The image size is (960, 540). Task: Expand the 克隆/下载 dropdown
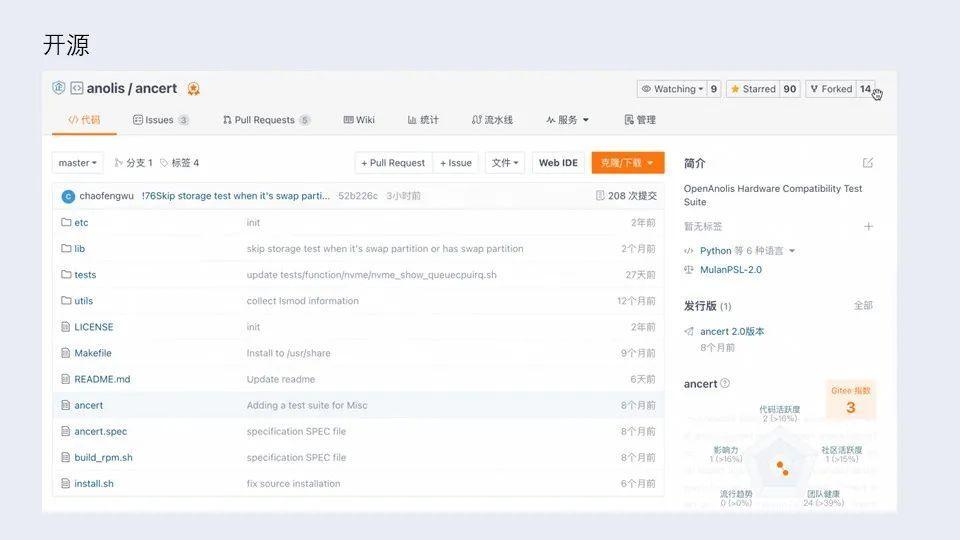[627, 163]
